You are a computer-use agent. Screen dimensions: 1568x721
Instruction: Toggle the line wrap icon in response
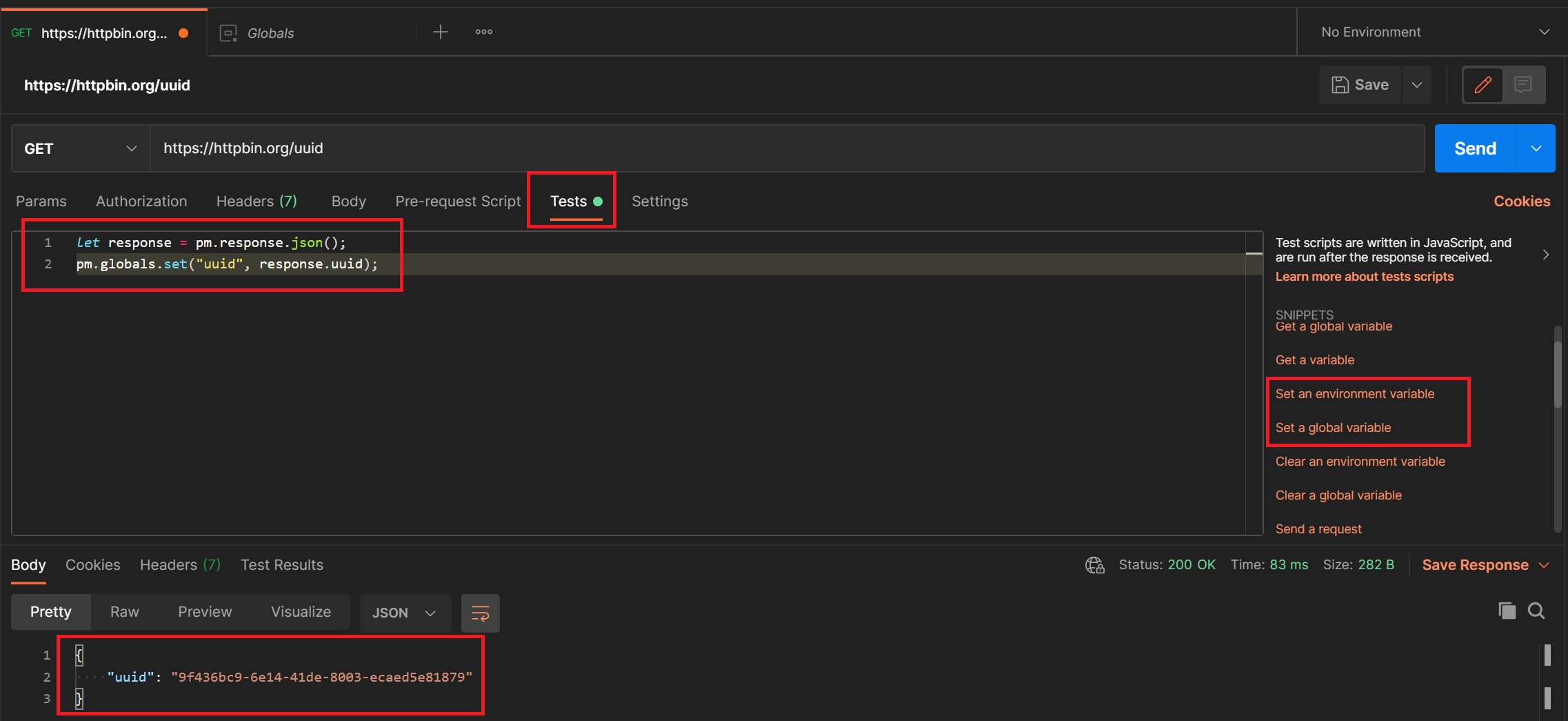pos(480,613)
